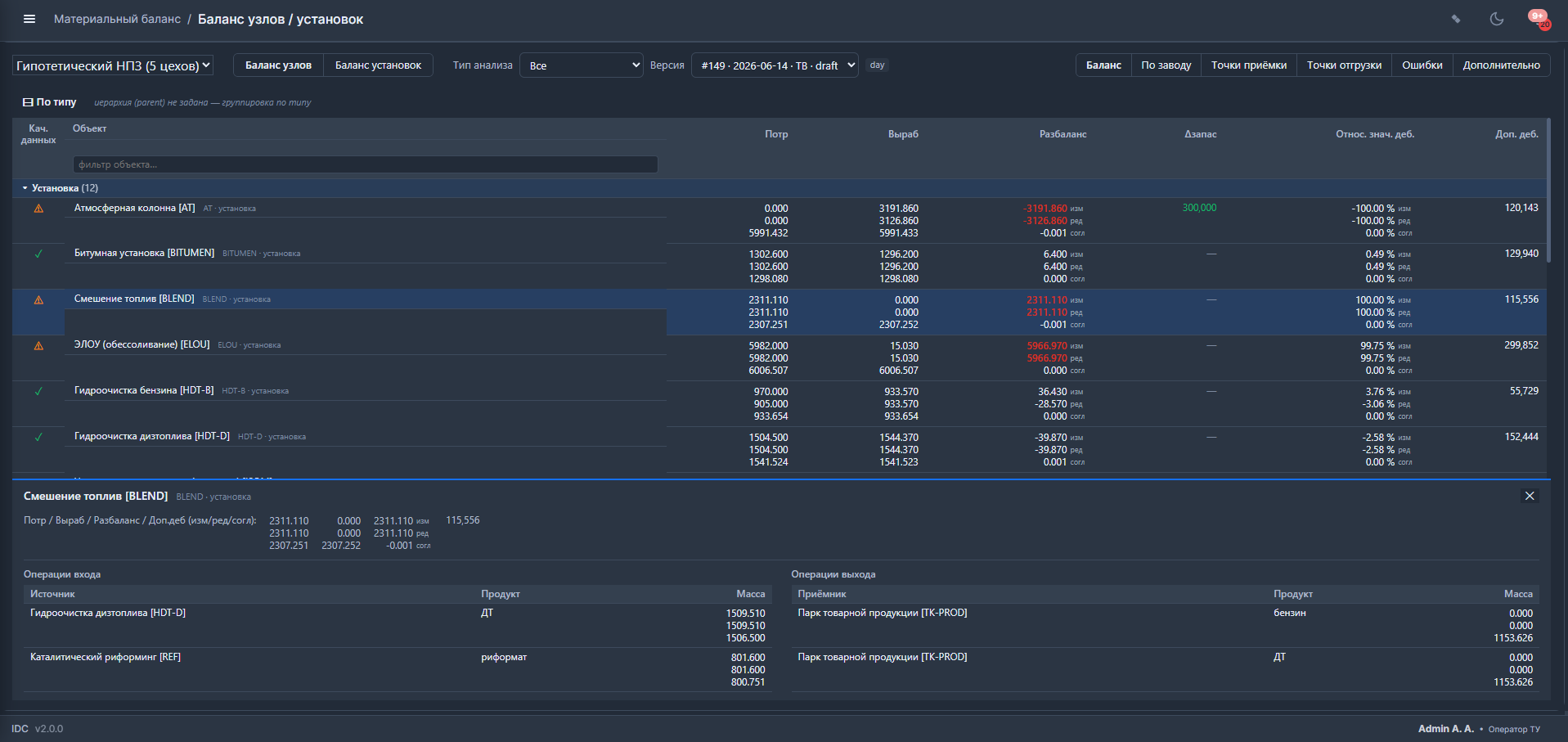
Task: Click warning icon on Атмосферная колонна row
Action: point(38,209)
